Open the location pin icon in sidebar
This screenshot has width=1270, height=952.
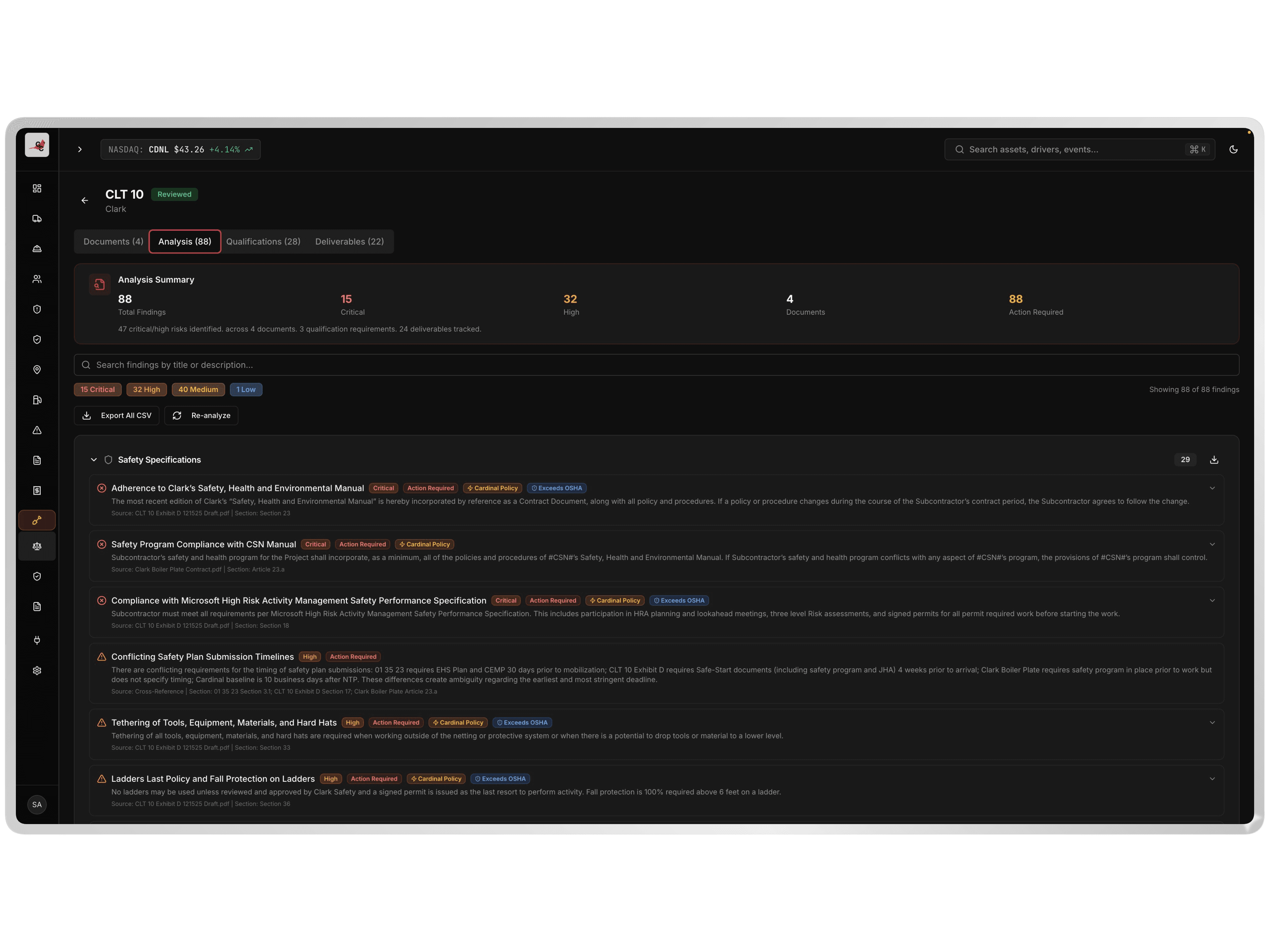click(37, 370)
